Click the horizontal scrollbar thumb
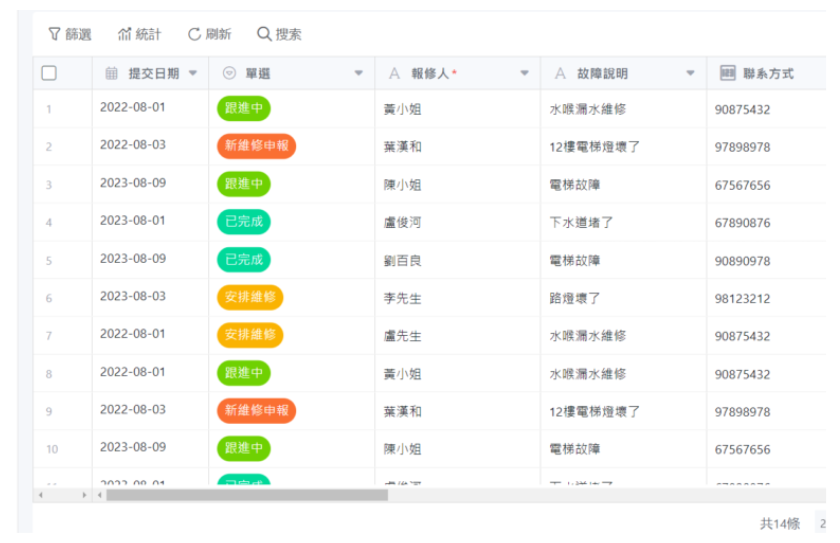 tap(247, 495)
